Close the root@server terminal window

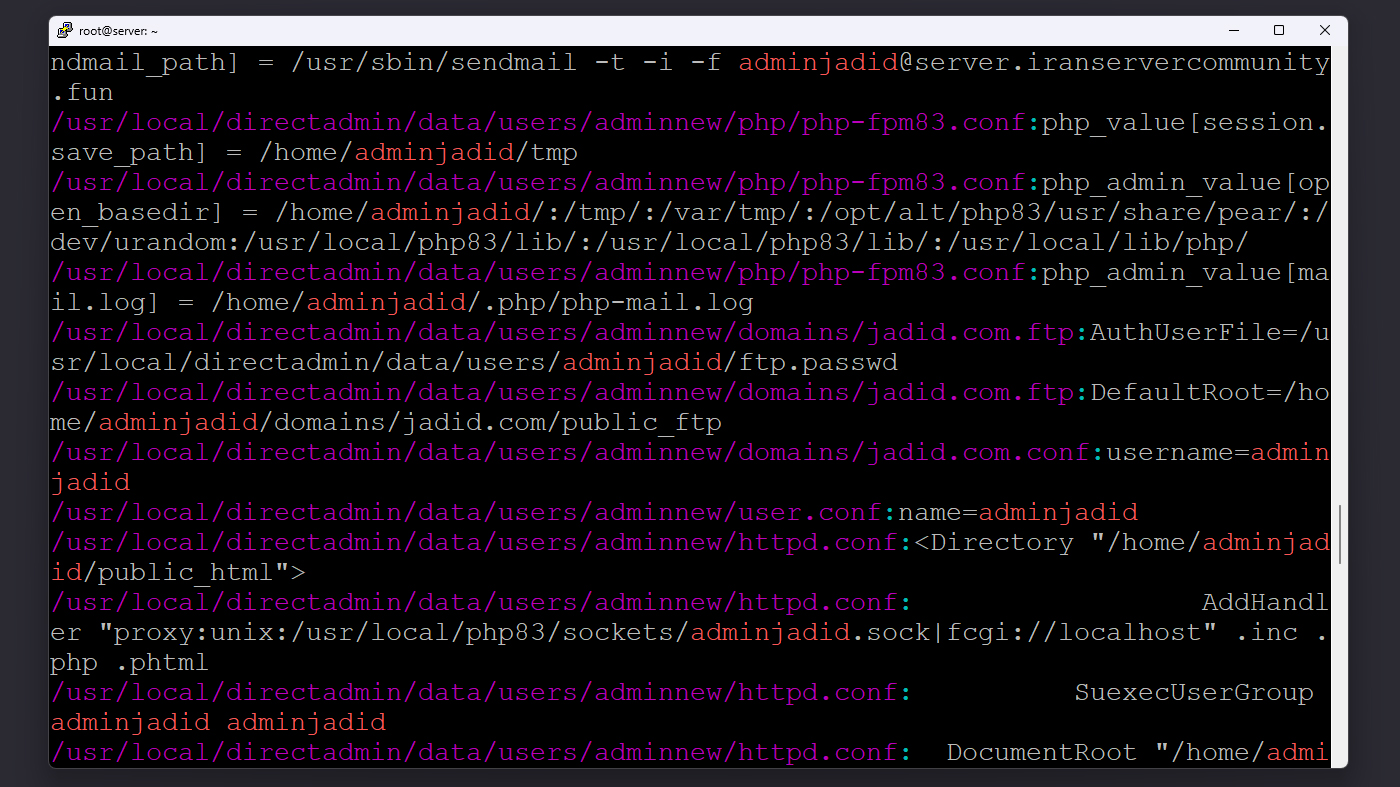click(x=1324, y=31)
